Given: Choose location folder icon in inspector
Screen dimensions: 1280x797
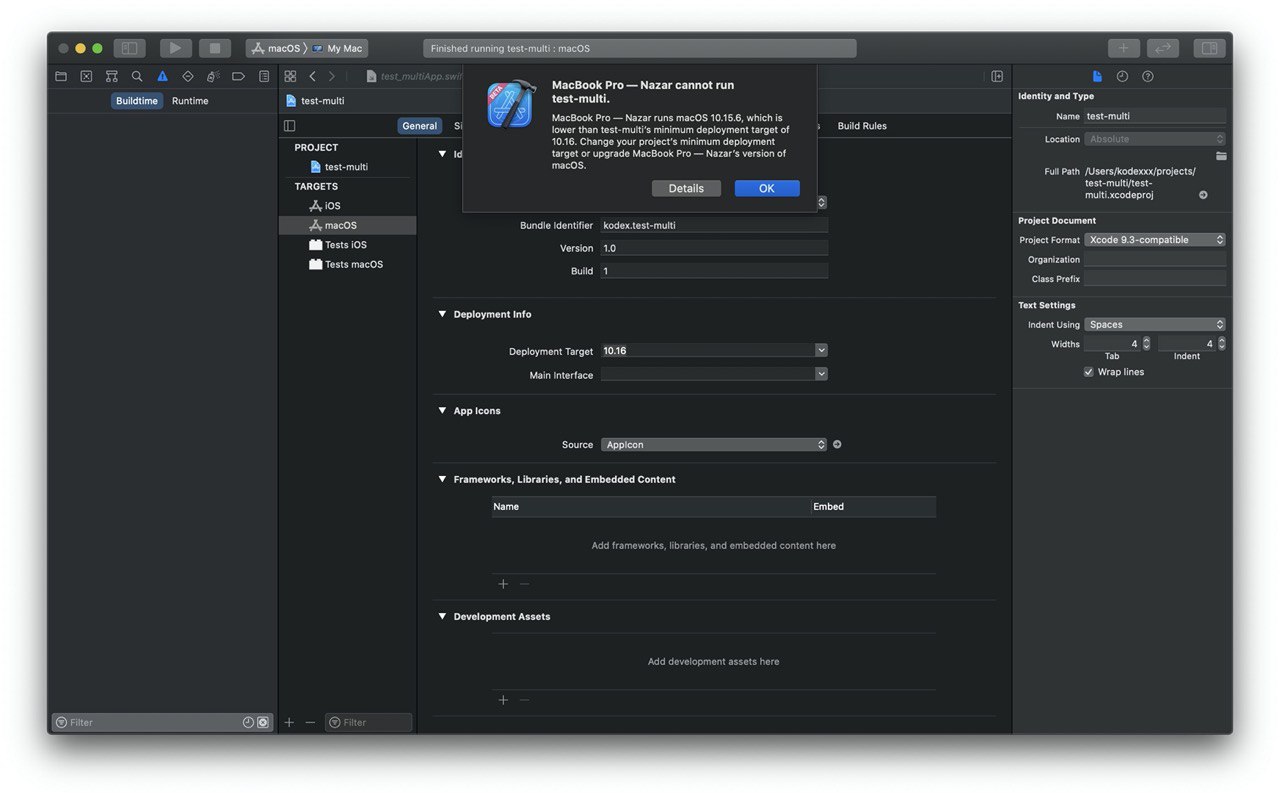Looking at the screenshot, I should pyautogui.click(x=1221, y=156).
